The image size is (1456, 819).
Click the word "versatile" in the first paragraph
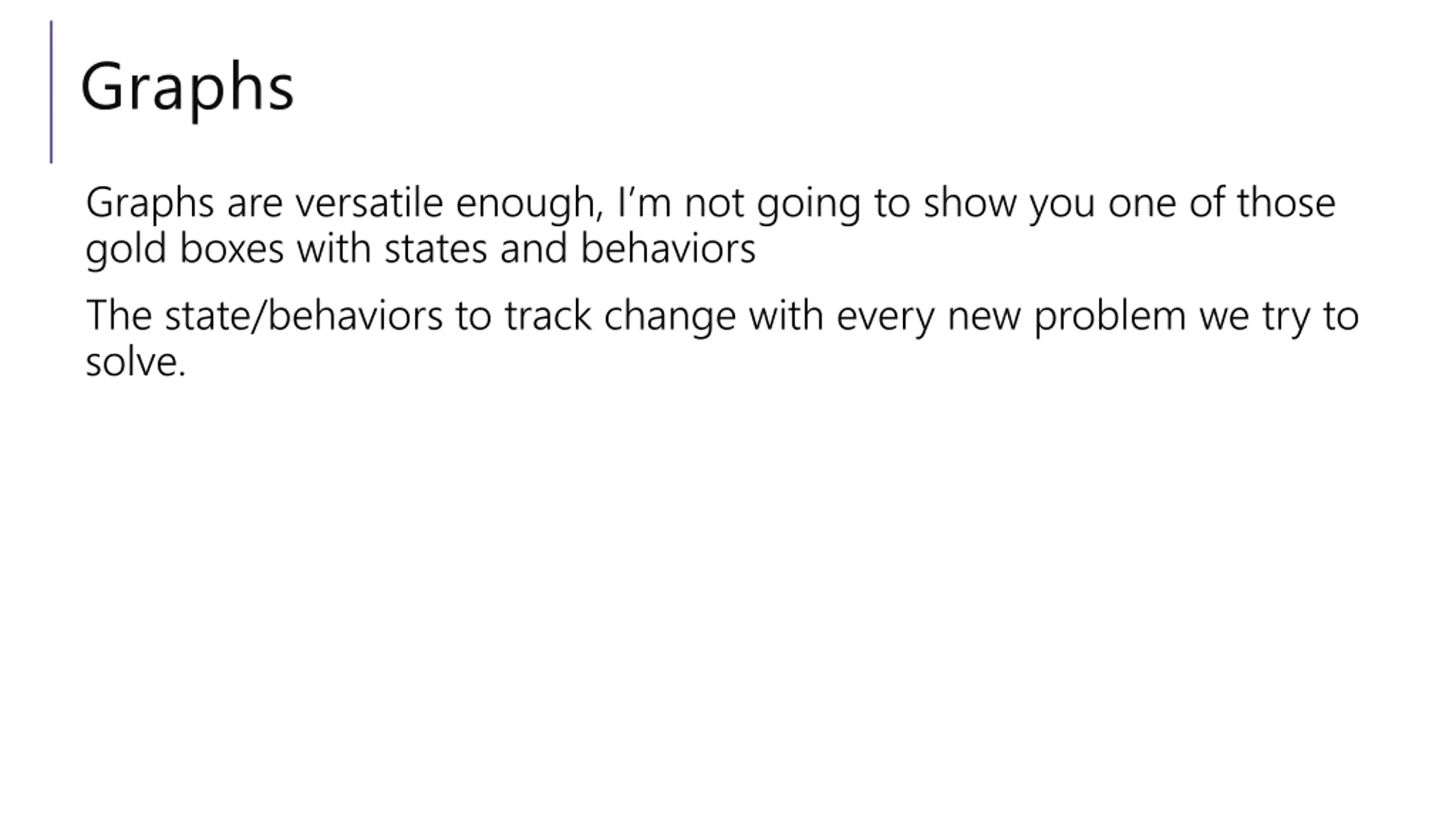point(369,202)
